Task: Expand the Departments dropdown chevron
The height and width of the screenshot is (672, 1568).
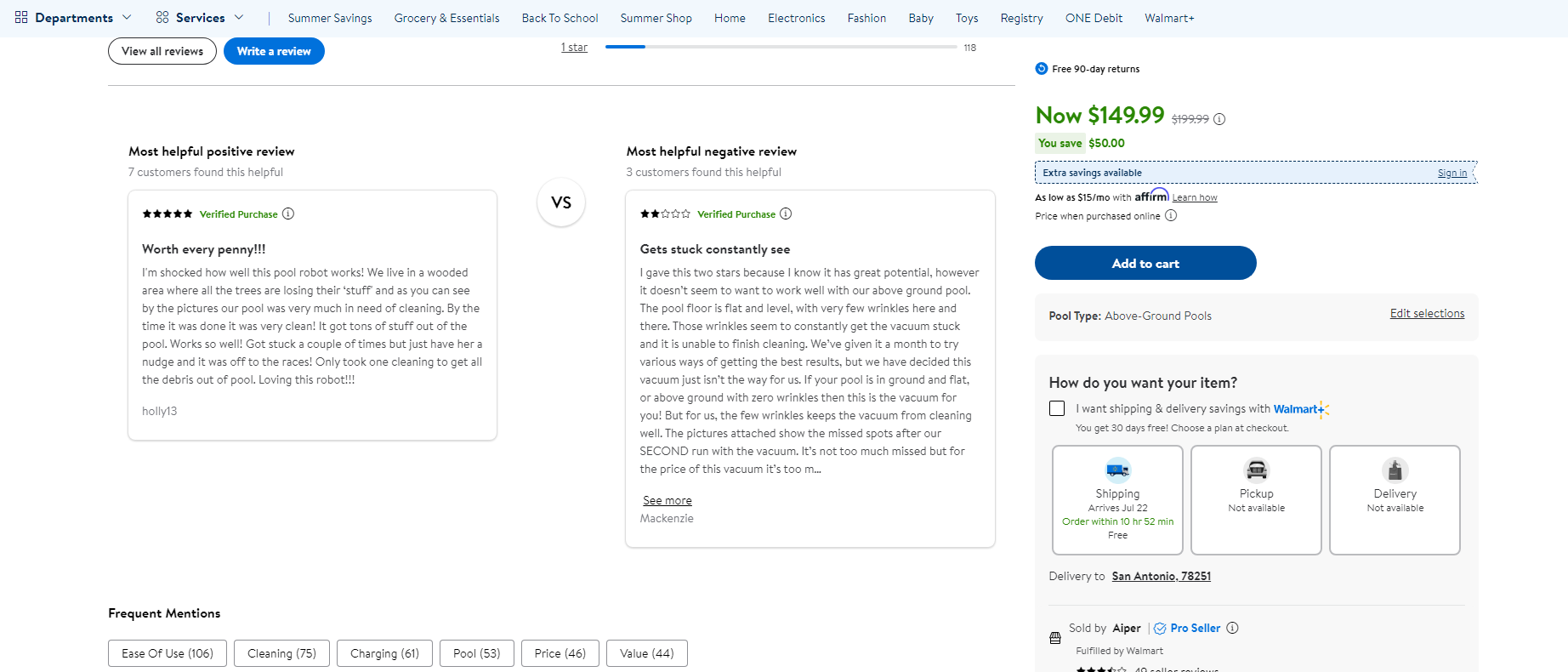Action: tap(127, 17)
